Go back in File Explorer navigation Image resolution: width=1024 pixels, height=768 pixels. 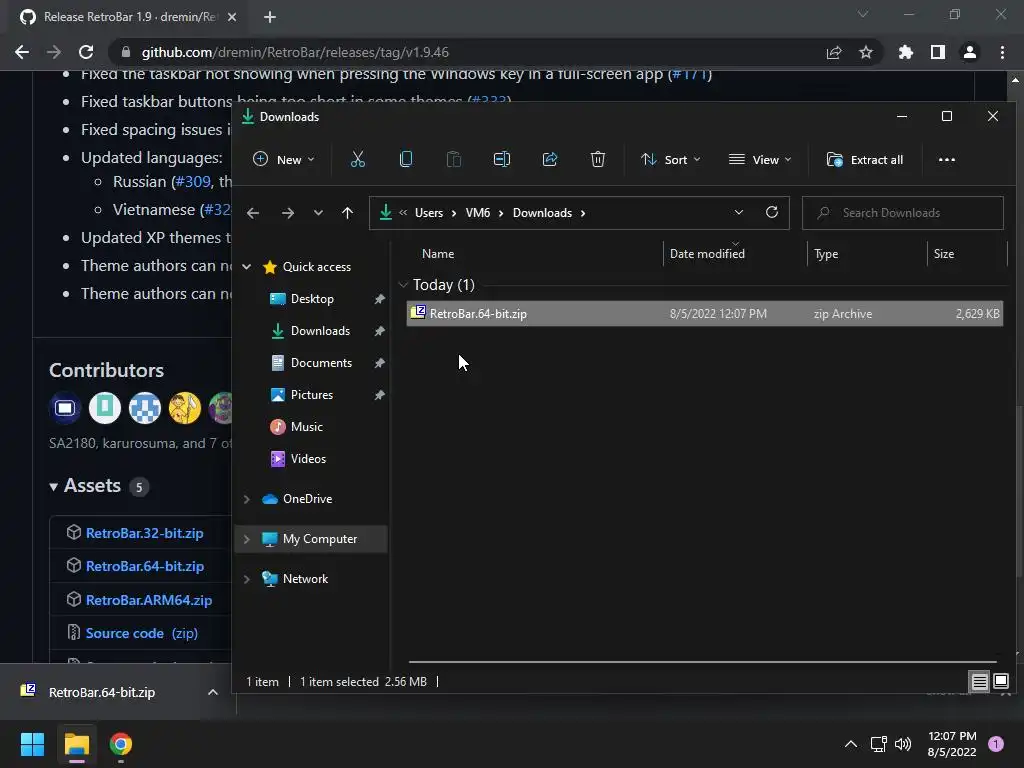(253, 213)
